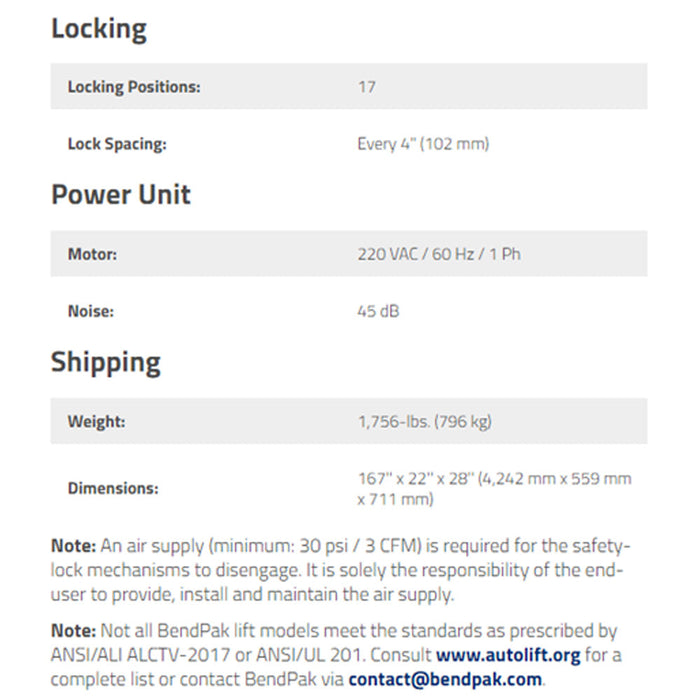The width and height of the screenshot is (700, 700).
Task: Click the Dimensions label
Action: [113, 488]
